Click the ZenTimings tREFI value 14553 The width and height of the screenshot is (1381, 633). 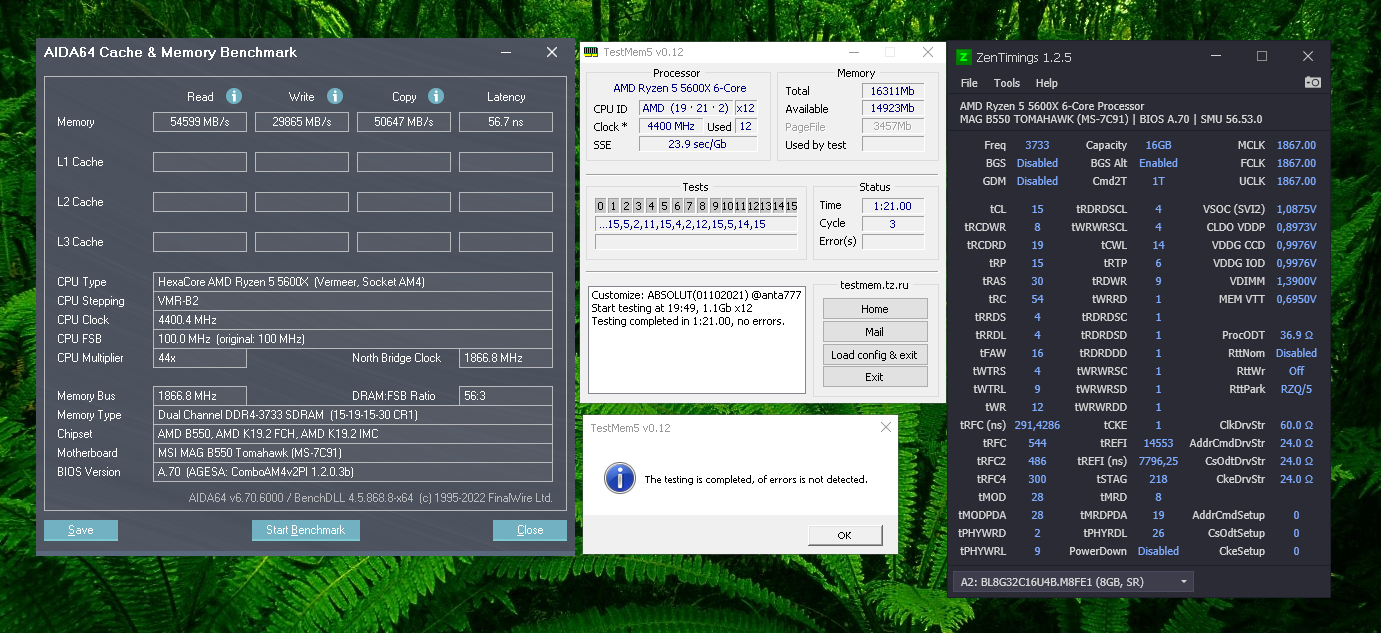1158,443
